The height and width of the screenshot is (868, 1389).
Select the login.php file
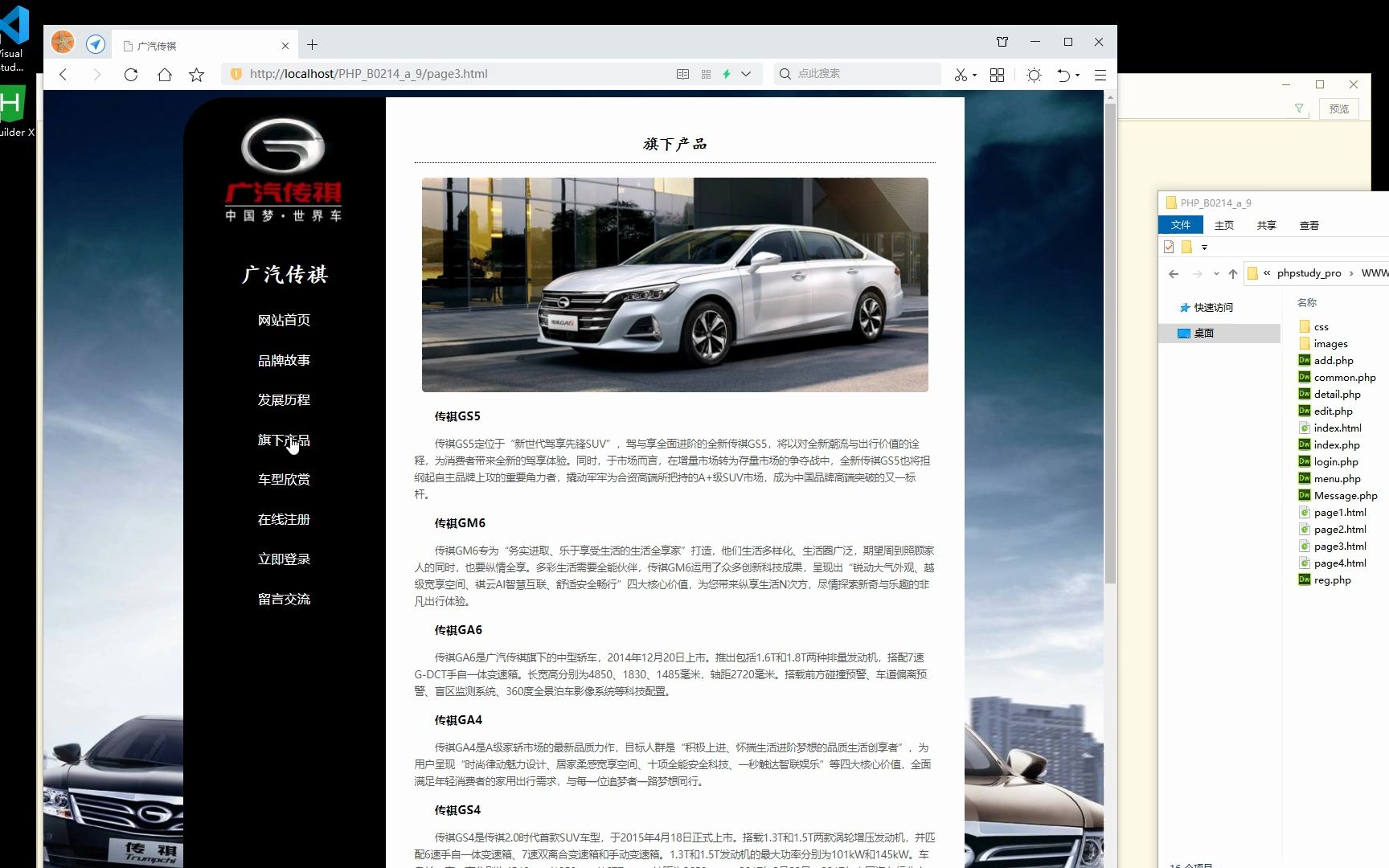1329,462
